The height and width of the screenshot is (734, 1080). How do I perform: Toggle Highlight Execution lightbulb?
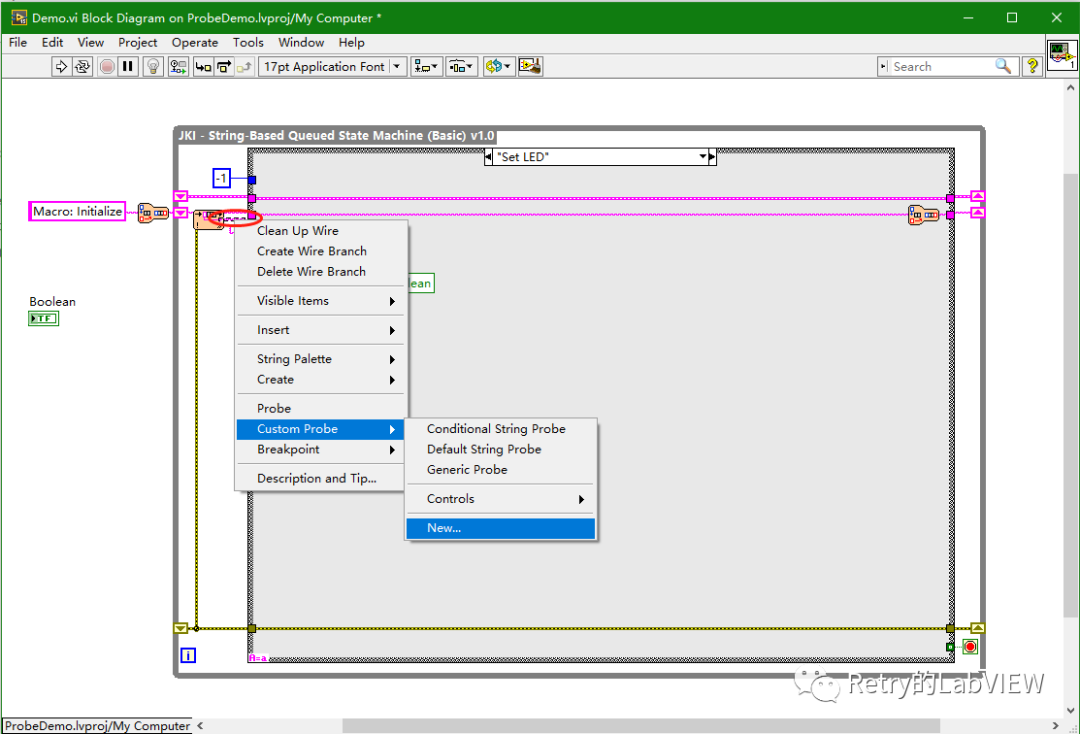click(x=153, y=66)
